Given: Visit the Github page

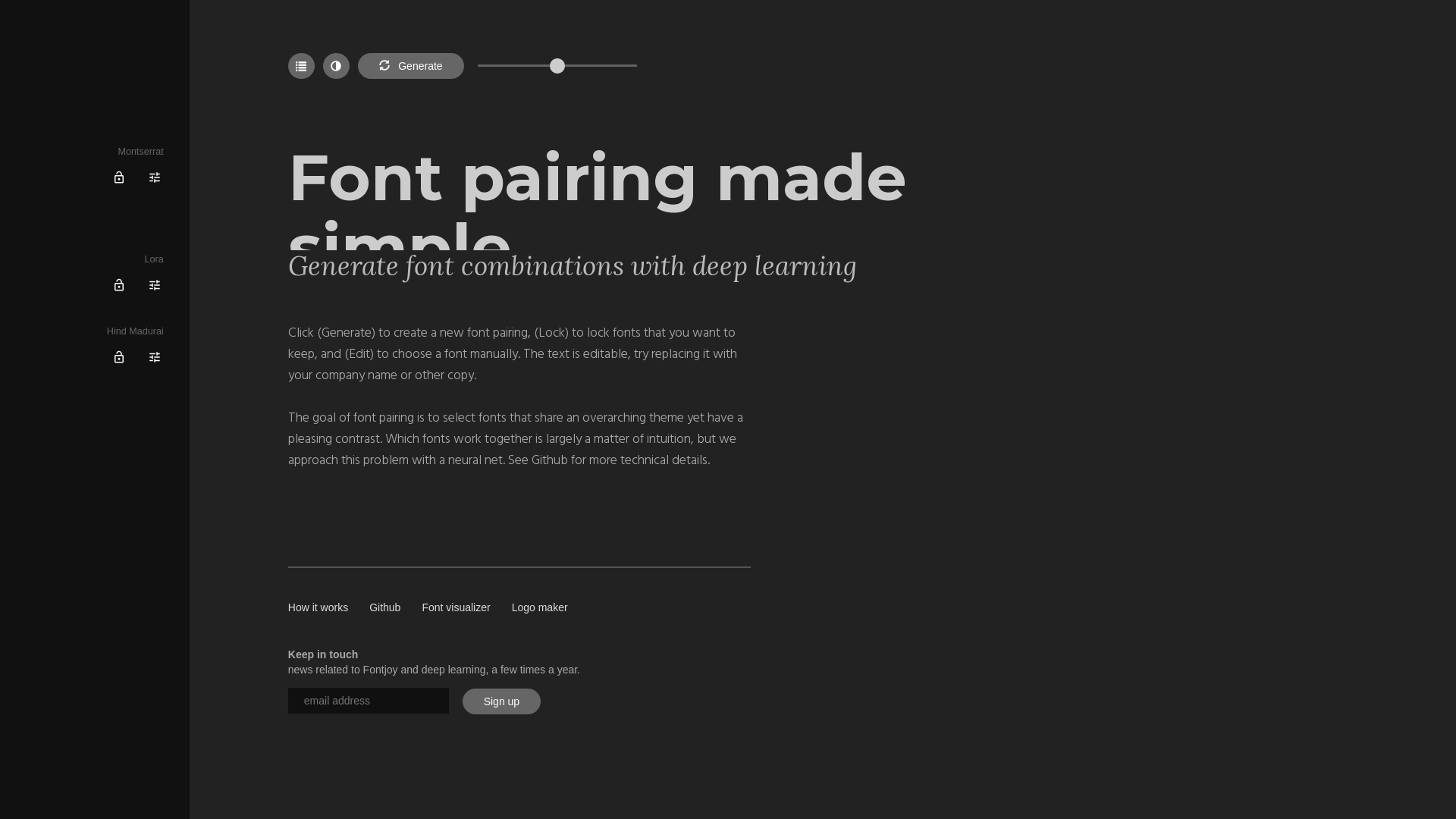Looking at the screenshot, I should pyautogui.click(x=384, y=607).
